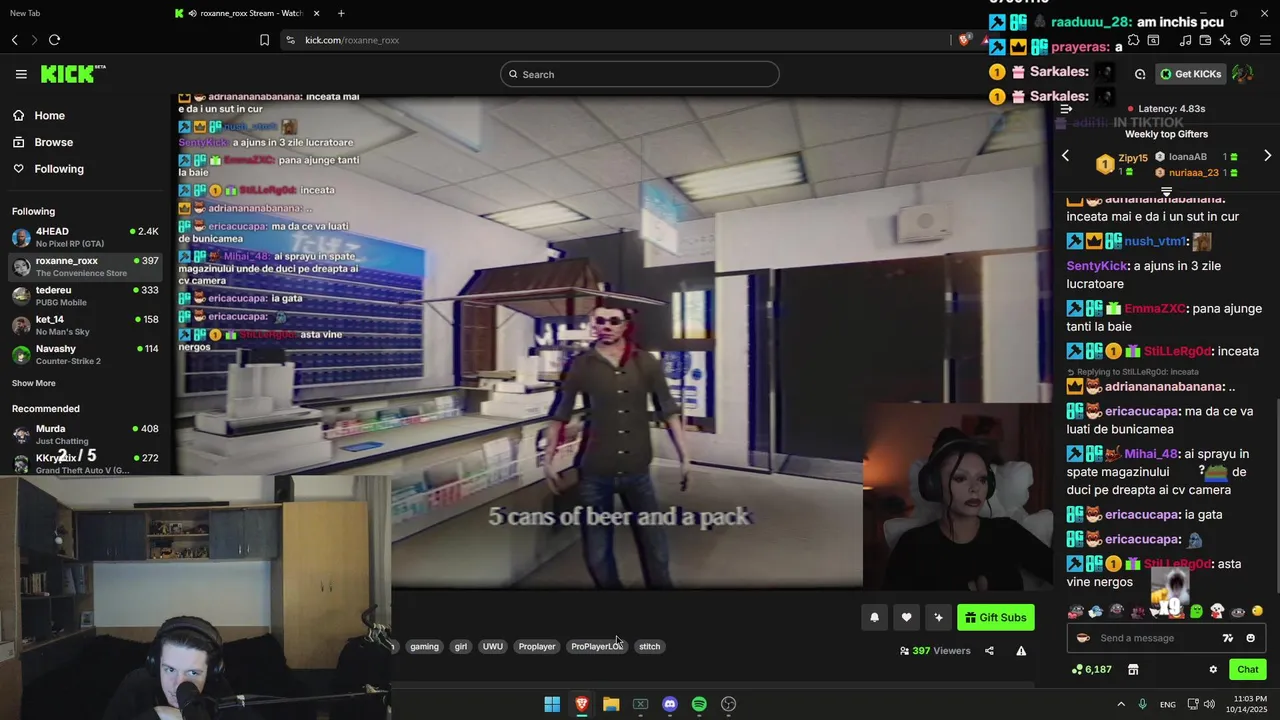Screen dimensions: 1280x720
Task: Expand Show More followed channels
Action: coord(34,383)
